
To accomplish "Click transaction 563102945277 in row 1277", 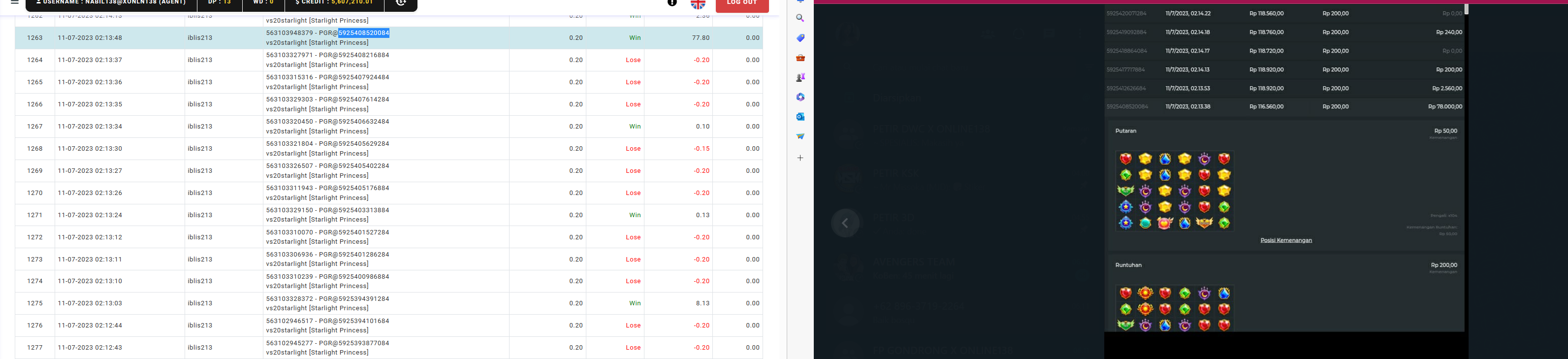I will tap(290, 343).
